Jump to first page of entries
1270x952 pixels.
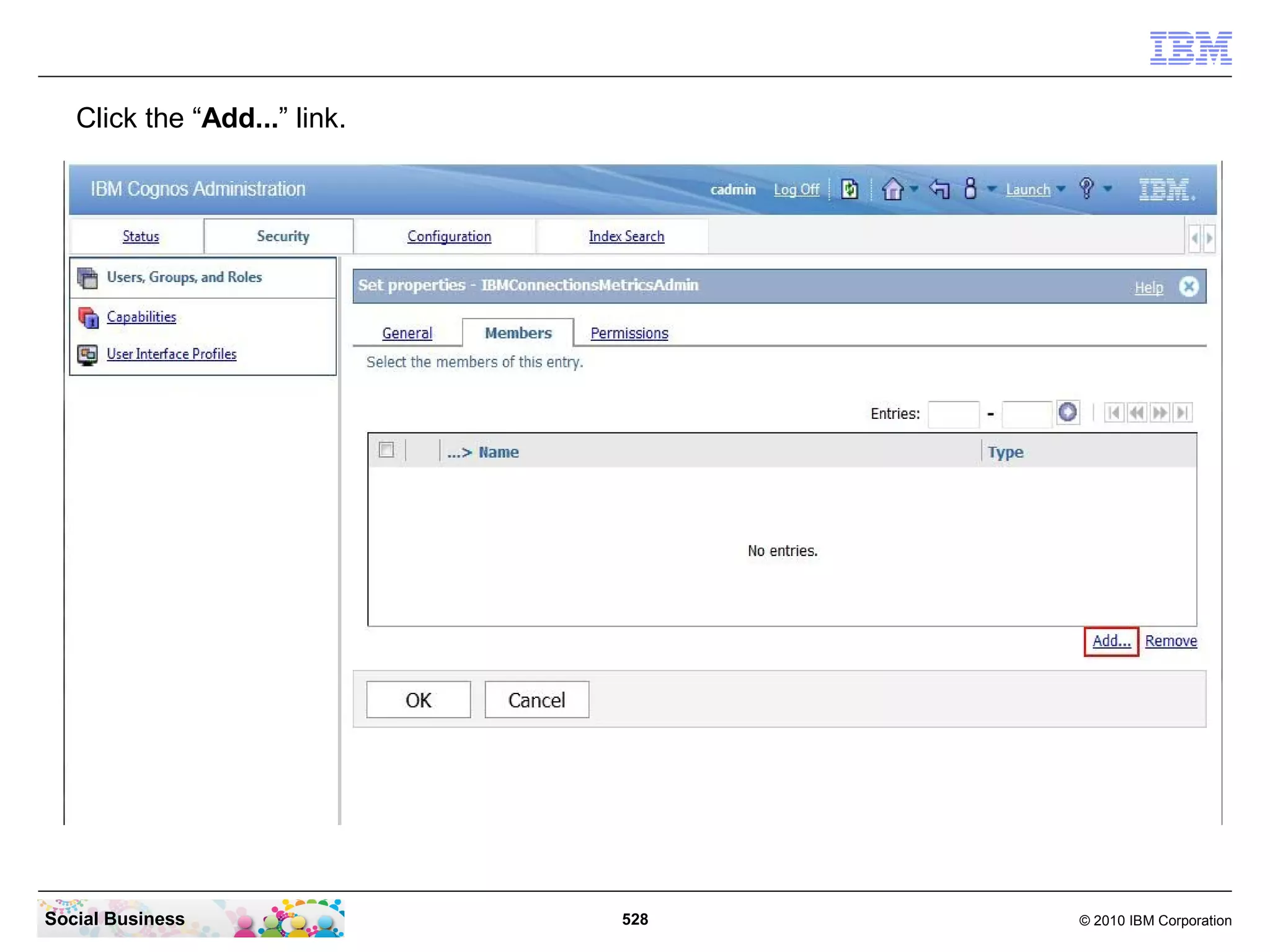tap(1114, 413)
